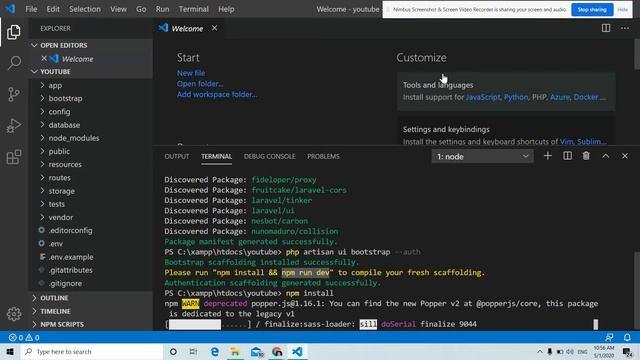Open Run and Debug view
The image size is (640, 360).
click(x=13, y=126)
